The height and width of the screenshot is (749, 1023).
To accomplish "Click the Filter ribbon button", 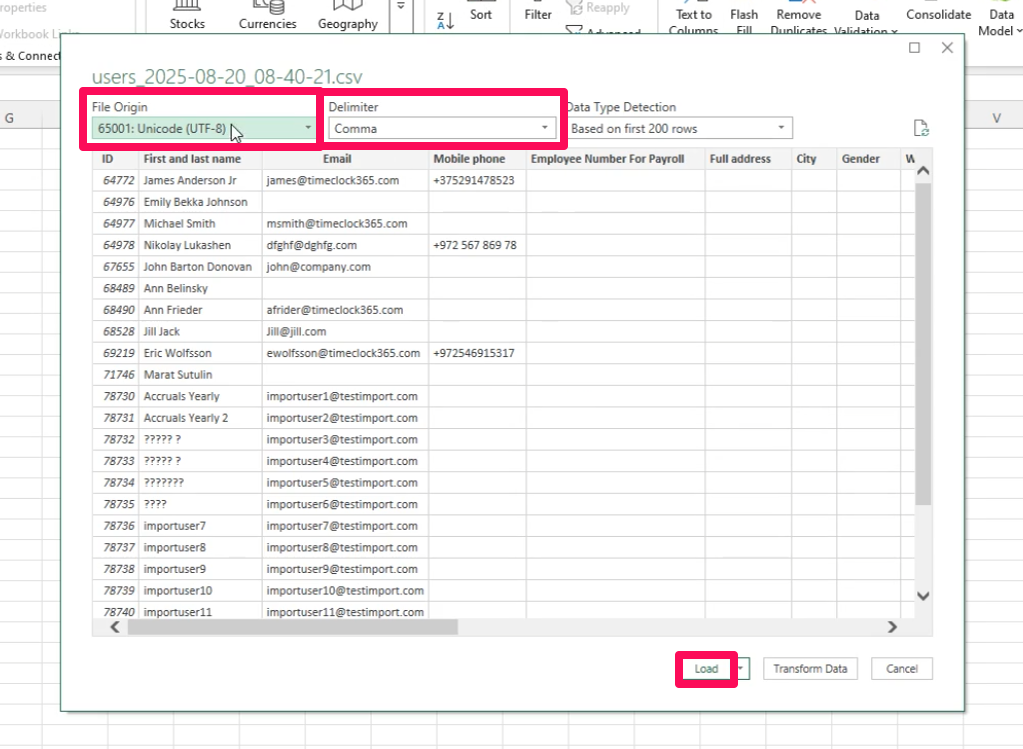I will pos(538,15).
